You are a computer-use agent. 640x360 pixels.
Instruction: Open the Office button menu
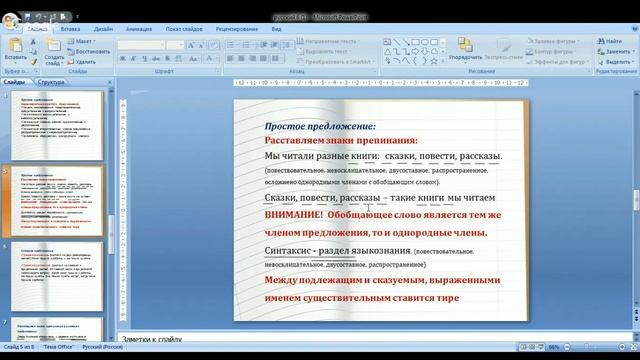tap(10, 21)
